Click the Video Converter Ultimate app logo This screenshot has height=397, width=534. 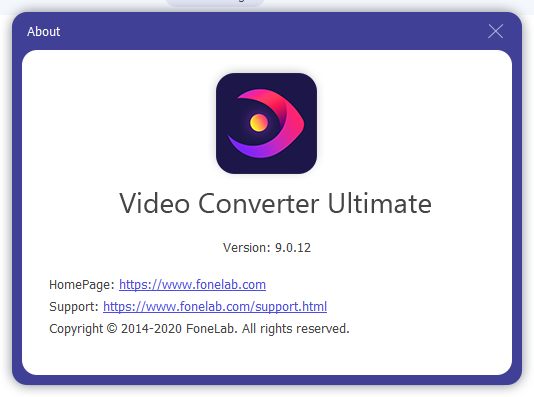pos(266,123)
